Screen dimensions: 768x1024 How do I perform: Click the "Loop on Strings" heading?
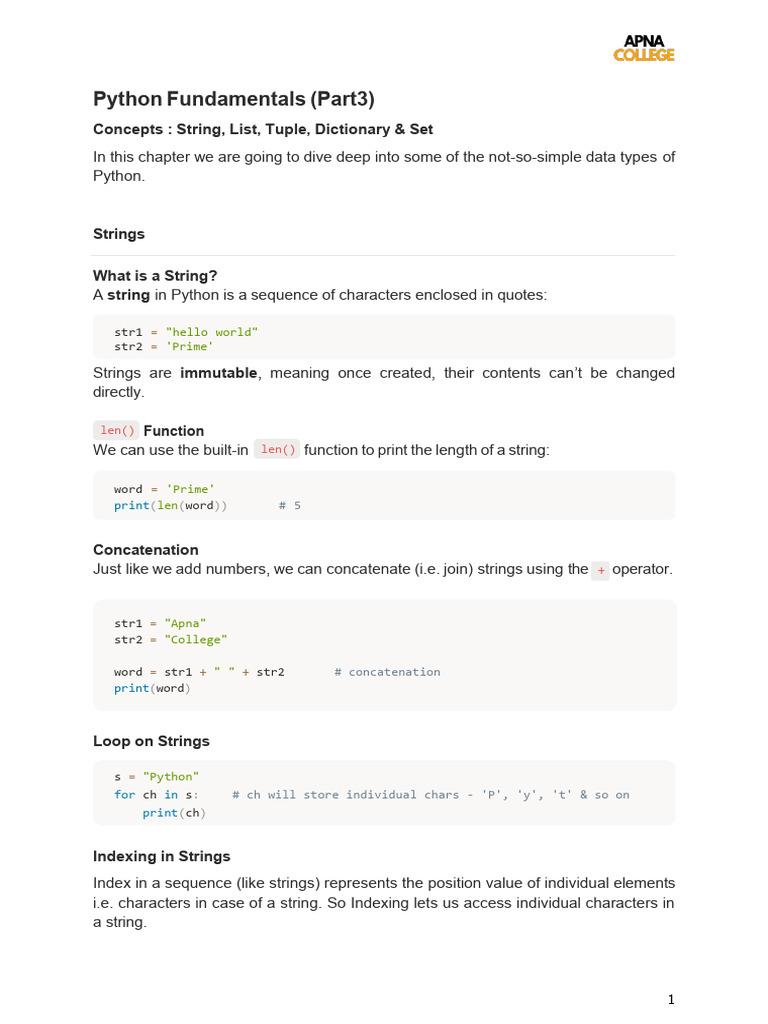tap(151, 741)
